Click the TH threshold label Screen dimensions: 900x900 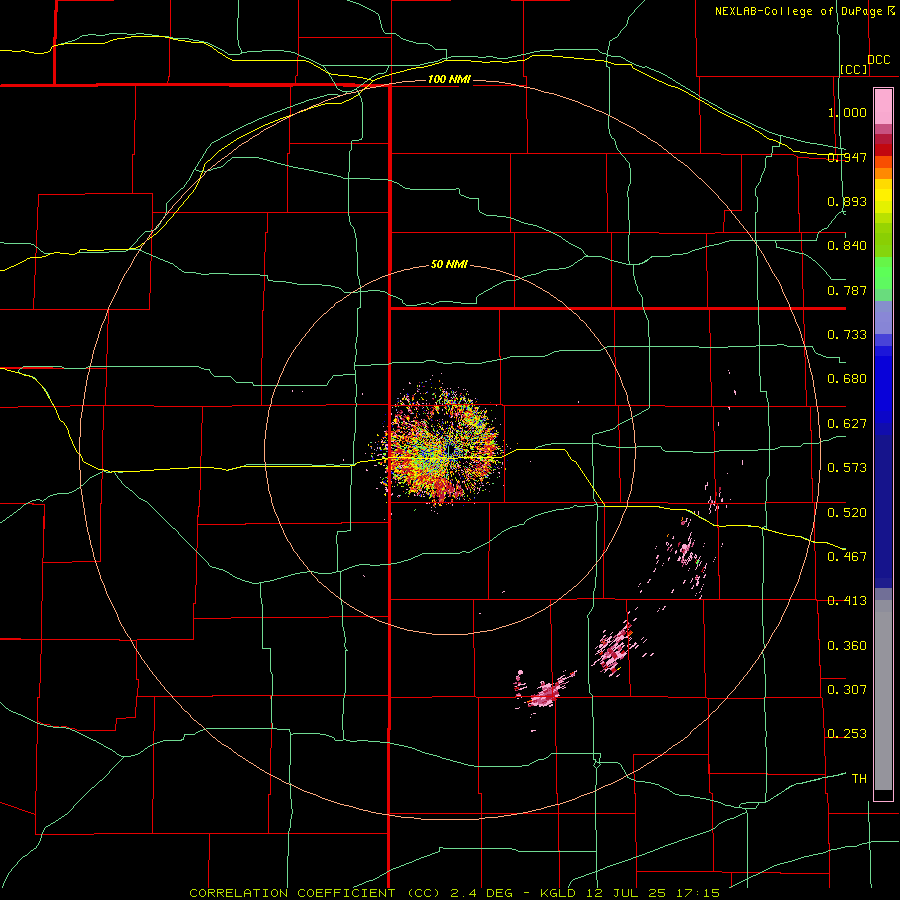859,778
